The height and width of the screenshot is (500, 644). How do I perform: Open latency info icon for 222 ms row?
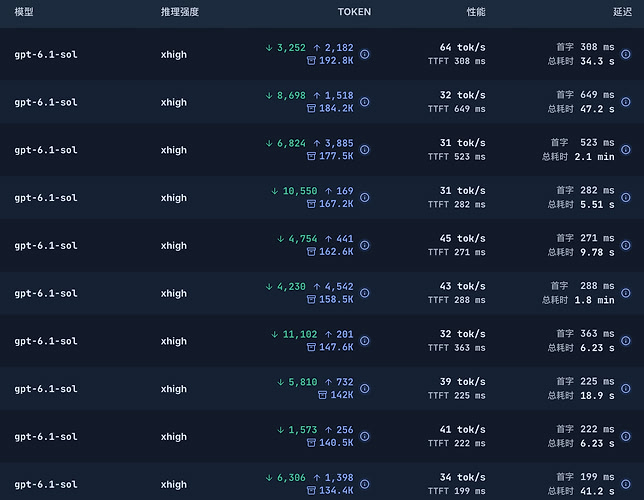(x=626, y=436)
